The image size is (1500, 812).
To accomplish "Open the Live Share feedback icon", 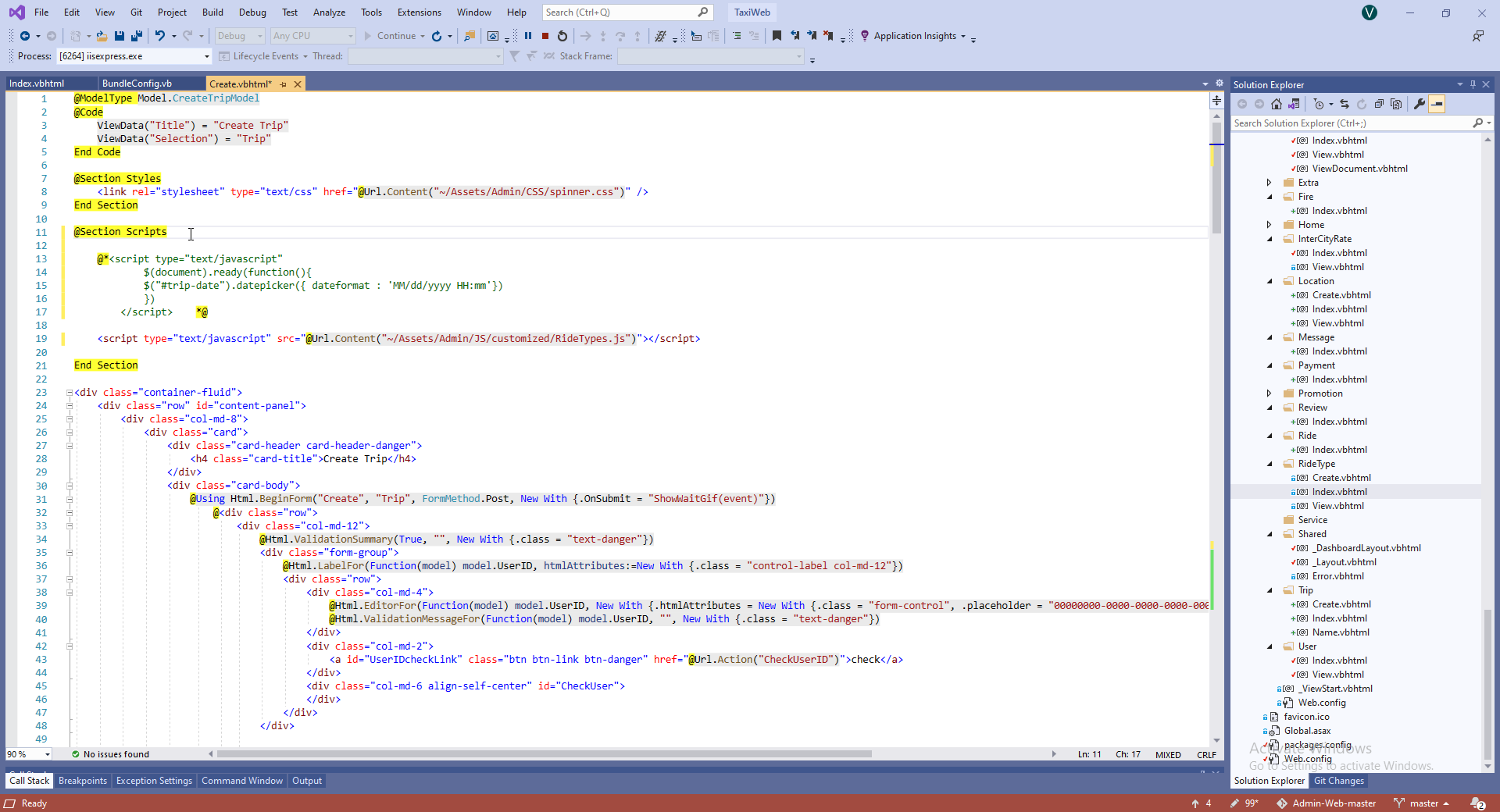I will 1478,36.
